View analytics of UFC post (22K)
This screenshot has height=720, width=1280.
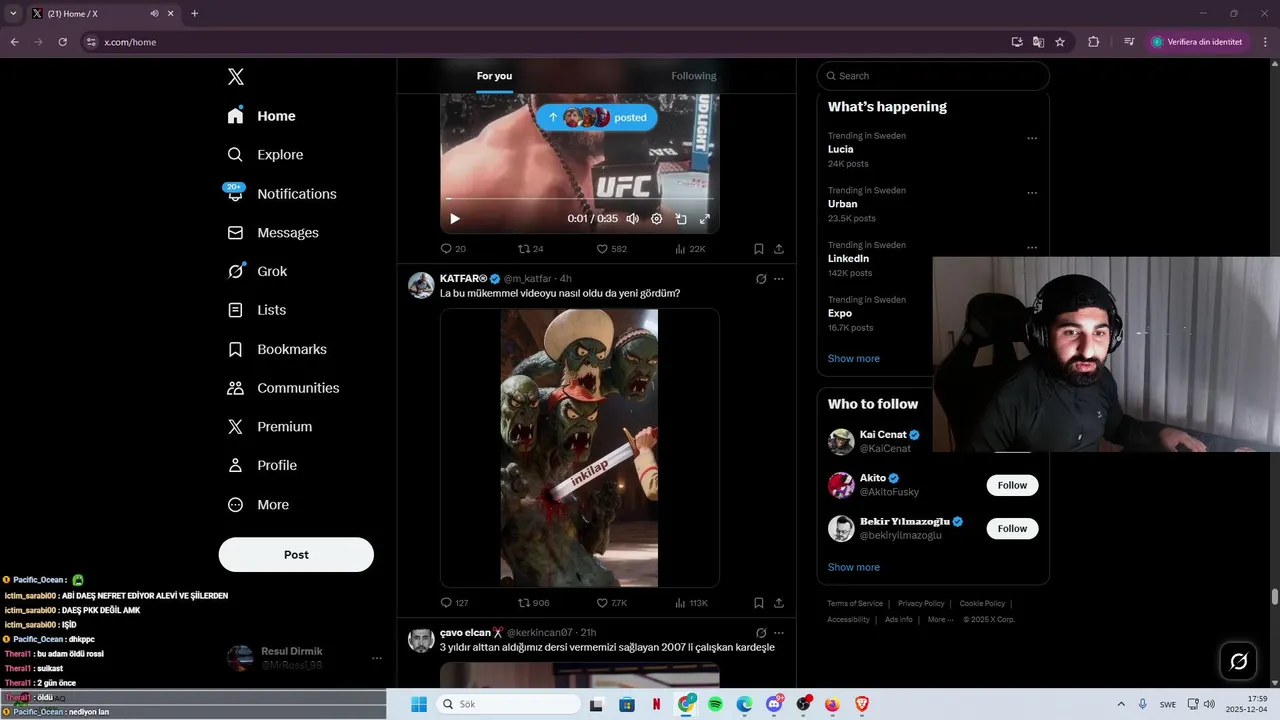(690, 249)
